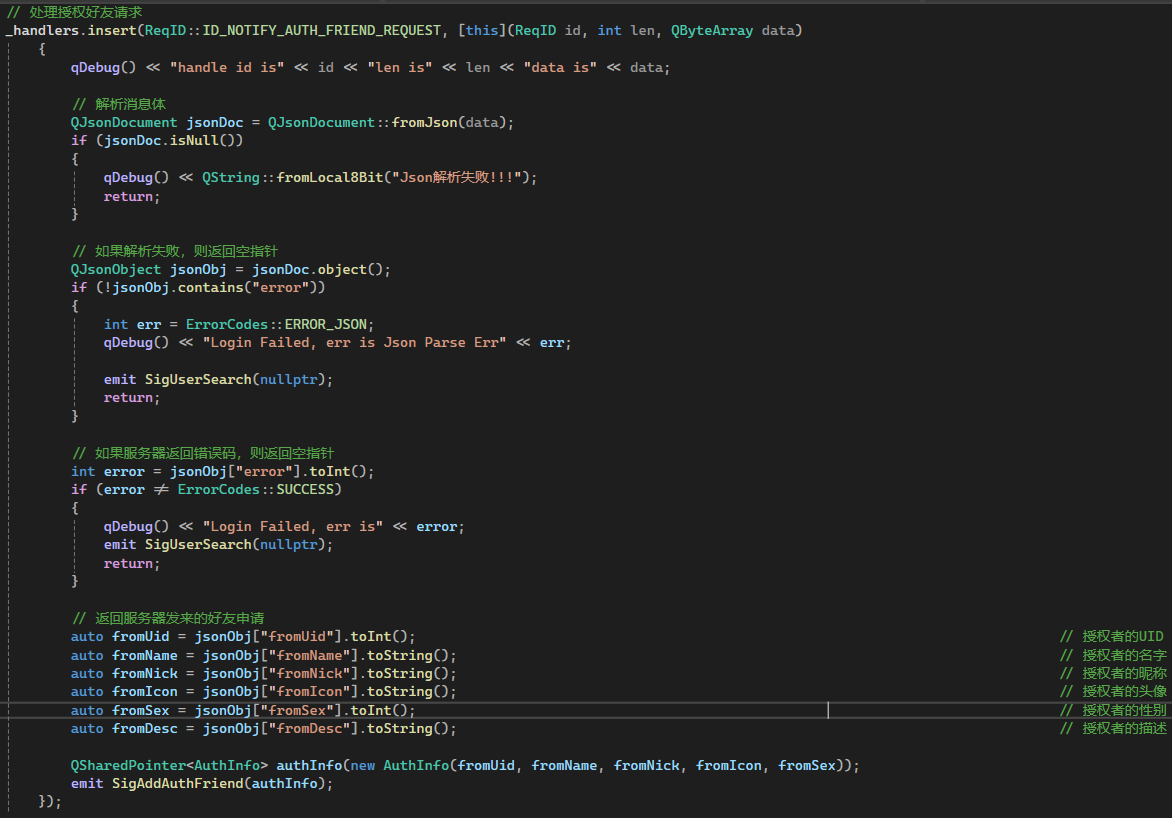Click the QJsonObject type name
This screenshot has width=1172, height=818.
click(116, 269)
